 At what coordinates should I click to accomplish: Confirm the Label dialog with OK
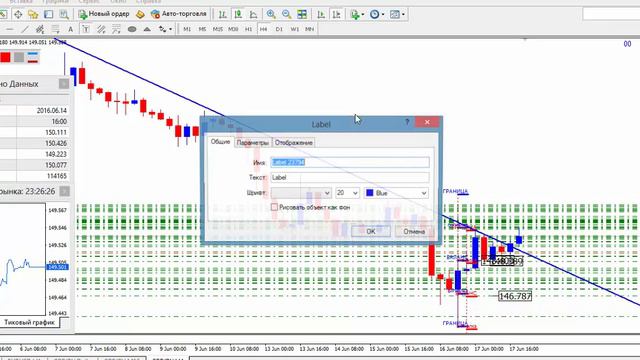371,231
